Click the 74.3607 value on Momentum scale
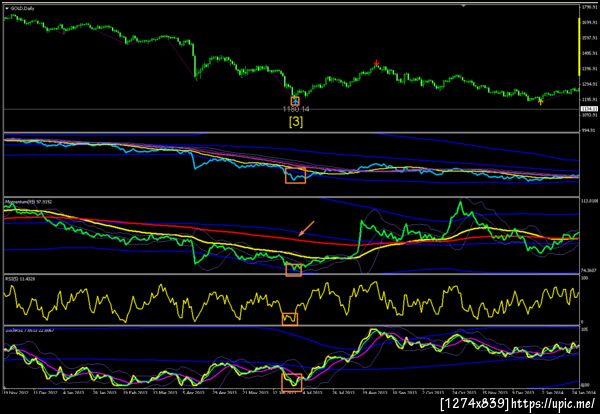This screenshot has height=414, width=600. click(589, 270)
